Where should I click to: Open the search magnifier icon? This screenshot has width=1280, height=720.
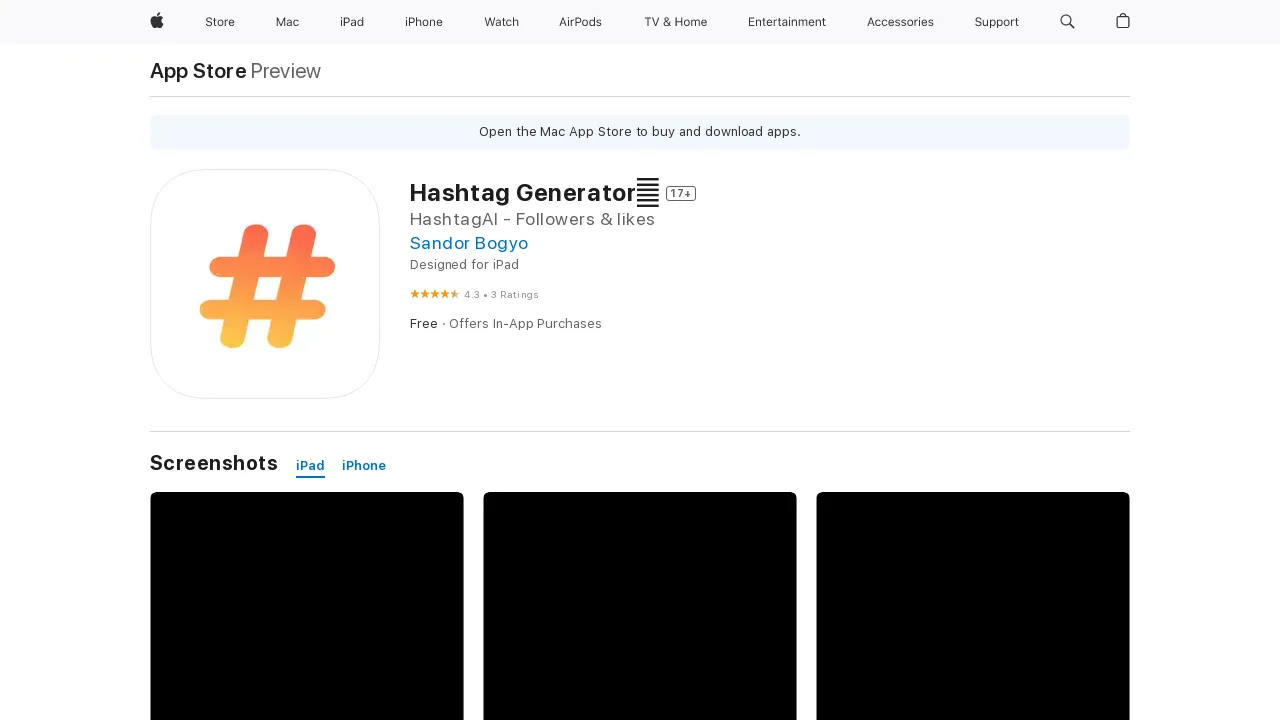pyautogui.click(x=1067, y=21)
